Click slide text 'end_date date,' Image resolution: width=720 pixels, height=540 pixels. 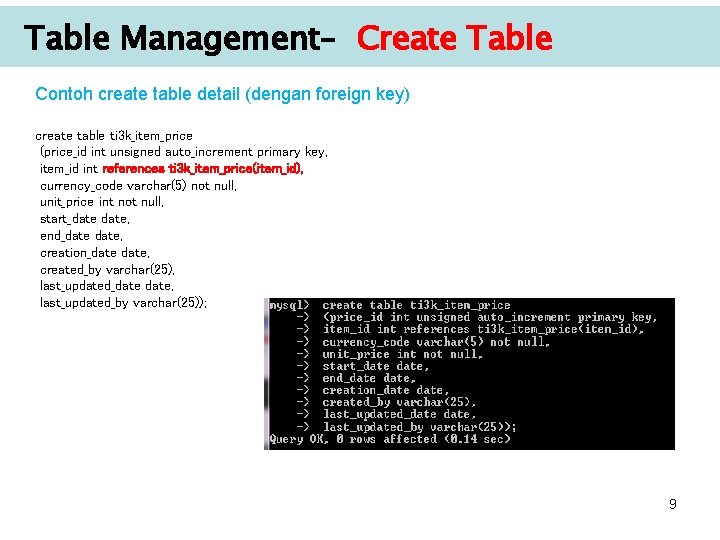click(x=82, y=236)
